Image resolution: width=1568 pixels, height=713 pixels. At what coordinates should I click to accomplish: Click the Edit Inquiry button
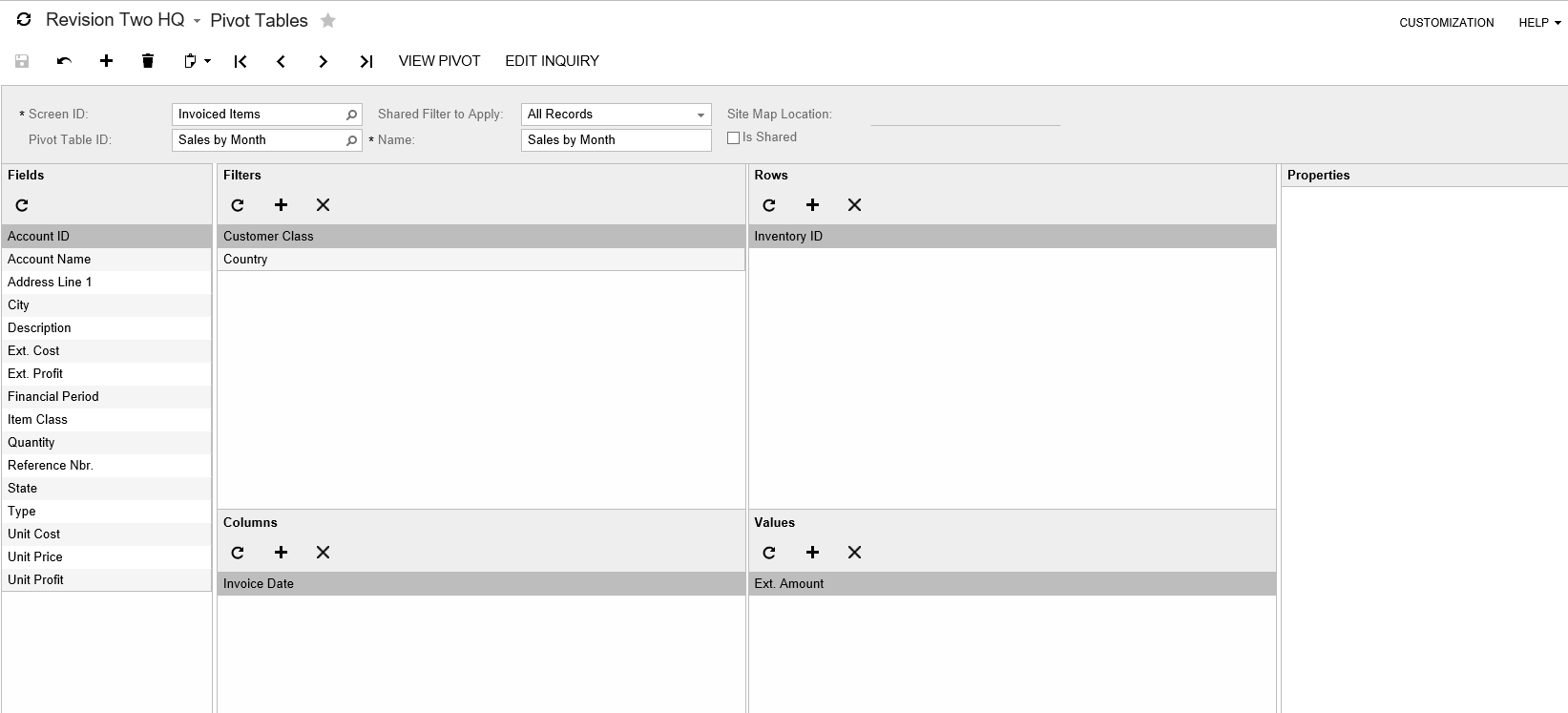click(x=552, y=61)
